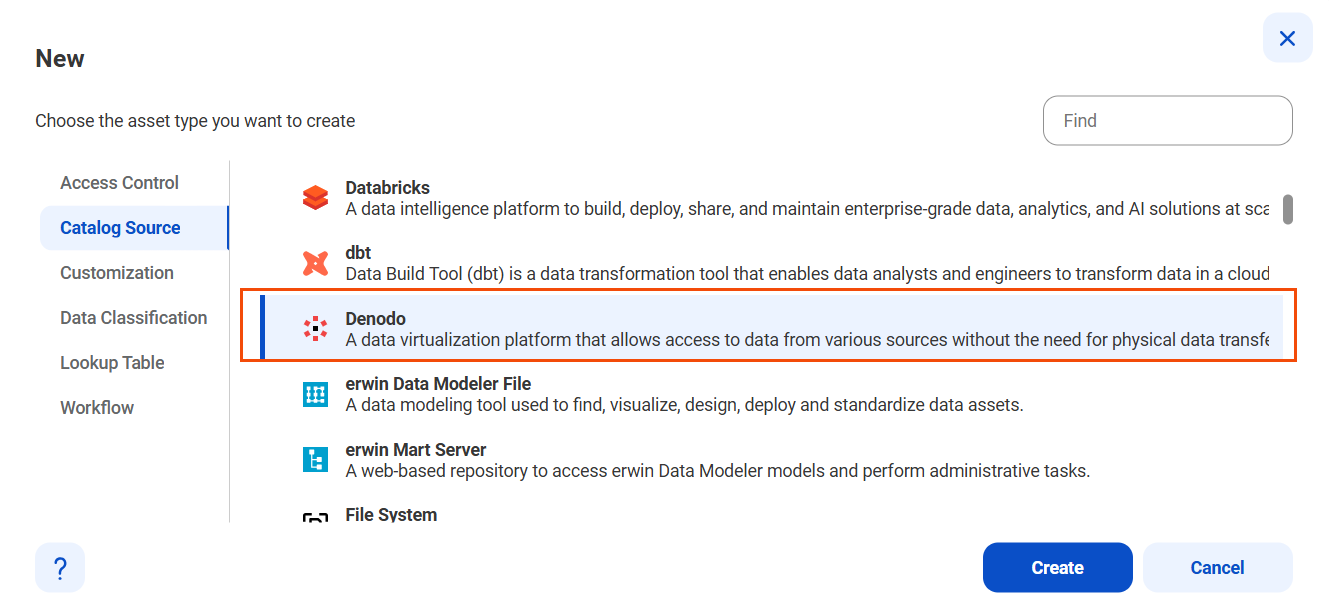Open the Customization category
This screenshot has width=1329, height=603.
tap(117, 273)
